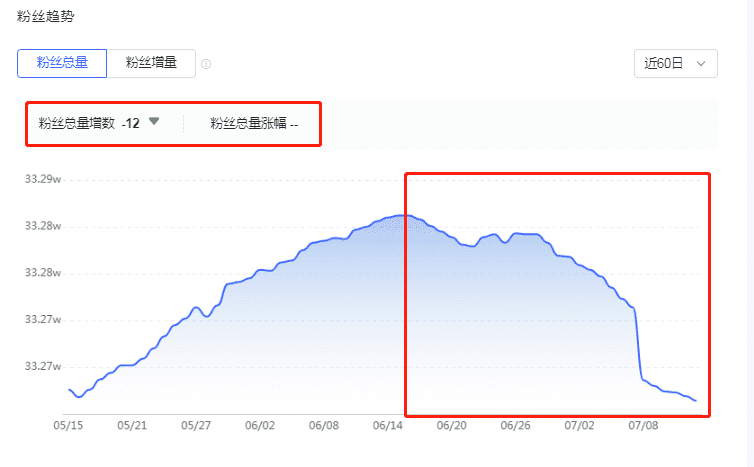The width and height of the screenshot is (754, 467).
Task: Click the 05/21 date on x-axis
Action: (132, 426)
